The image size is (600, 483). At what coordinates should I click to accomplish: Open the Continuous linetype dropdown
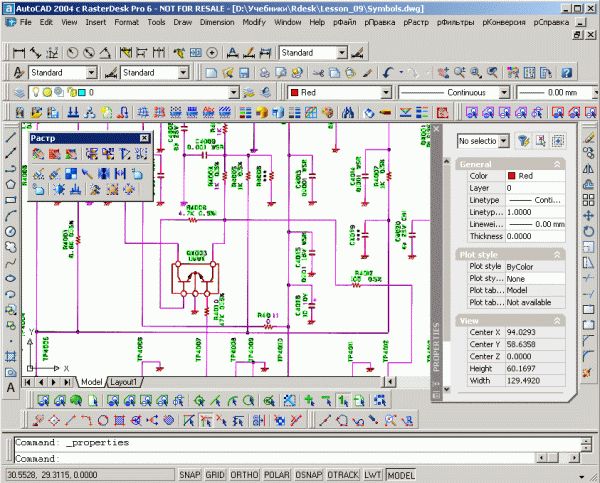coord(504,93)
